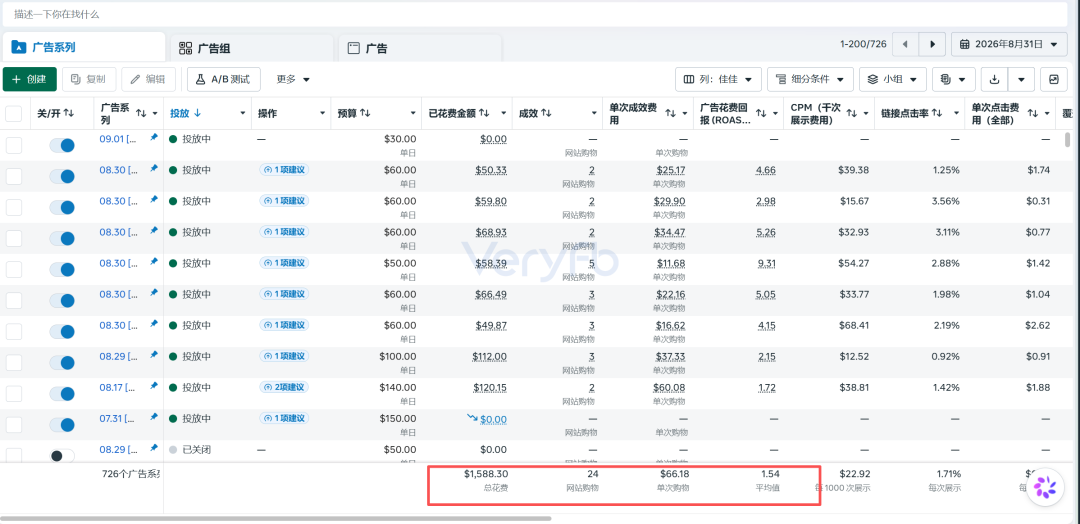
Task: Toggle off the 09.01 campaign switch
Action: 61,145
